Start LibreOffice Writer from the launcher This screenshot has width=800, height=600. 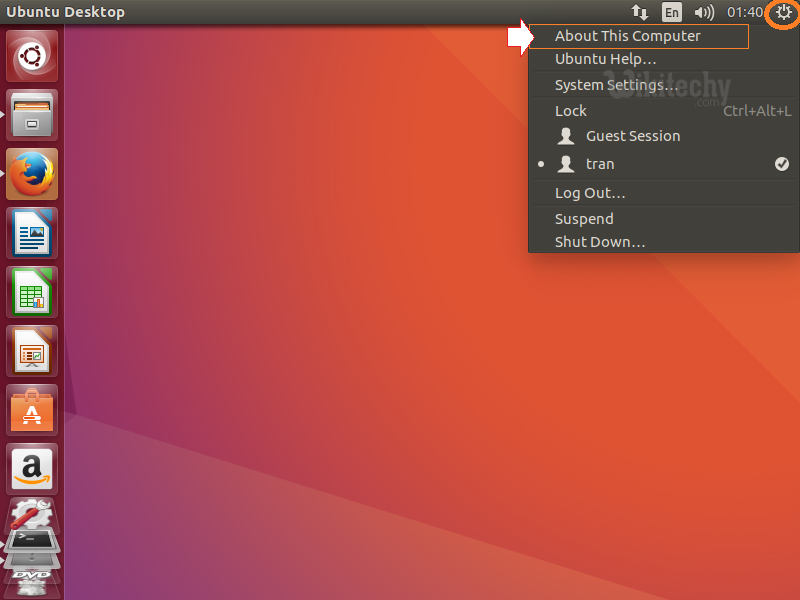click(33, 233)
